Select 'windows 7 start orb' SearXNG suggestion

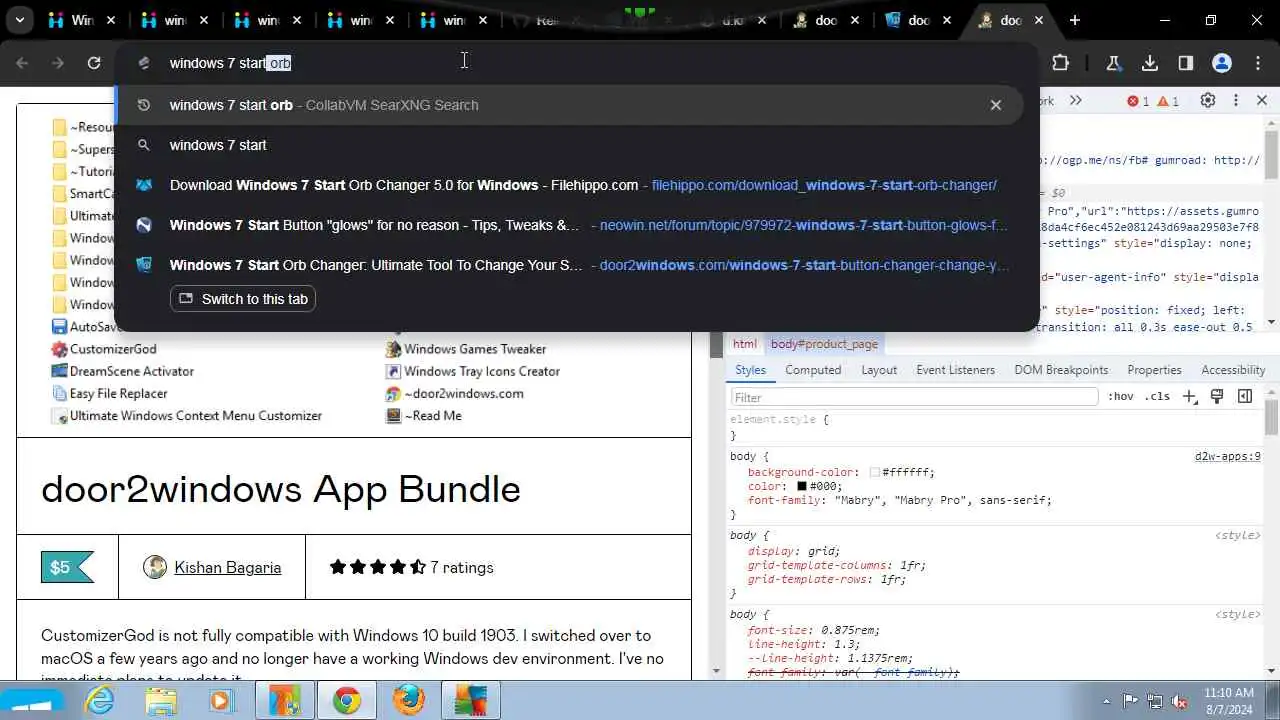point(570,105)
